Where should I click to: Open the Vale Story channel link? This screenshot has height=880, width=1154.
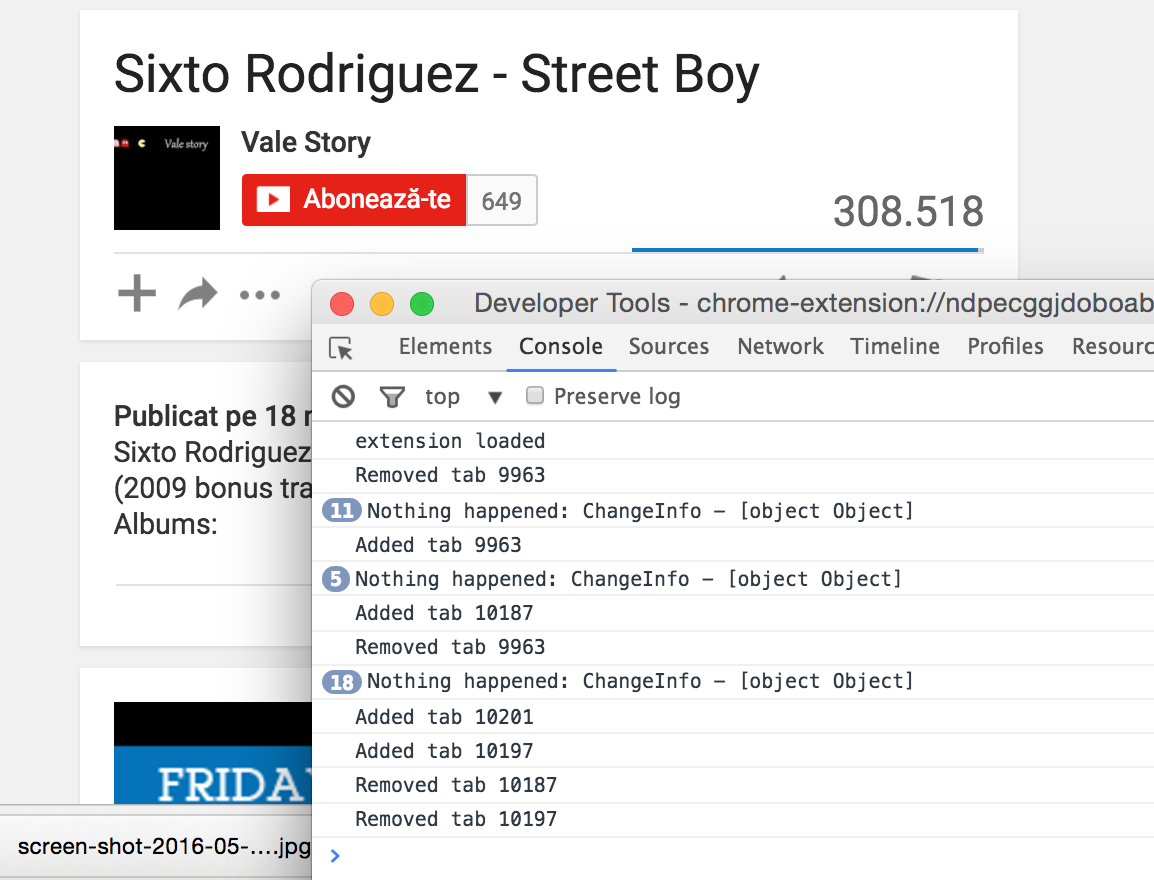(306, 142)
